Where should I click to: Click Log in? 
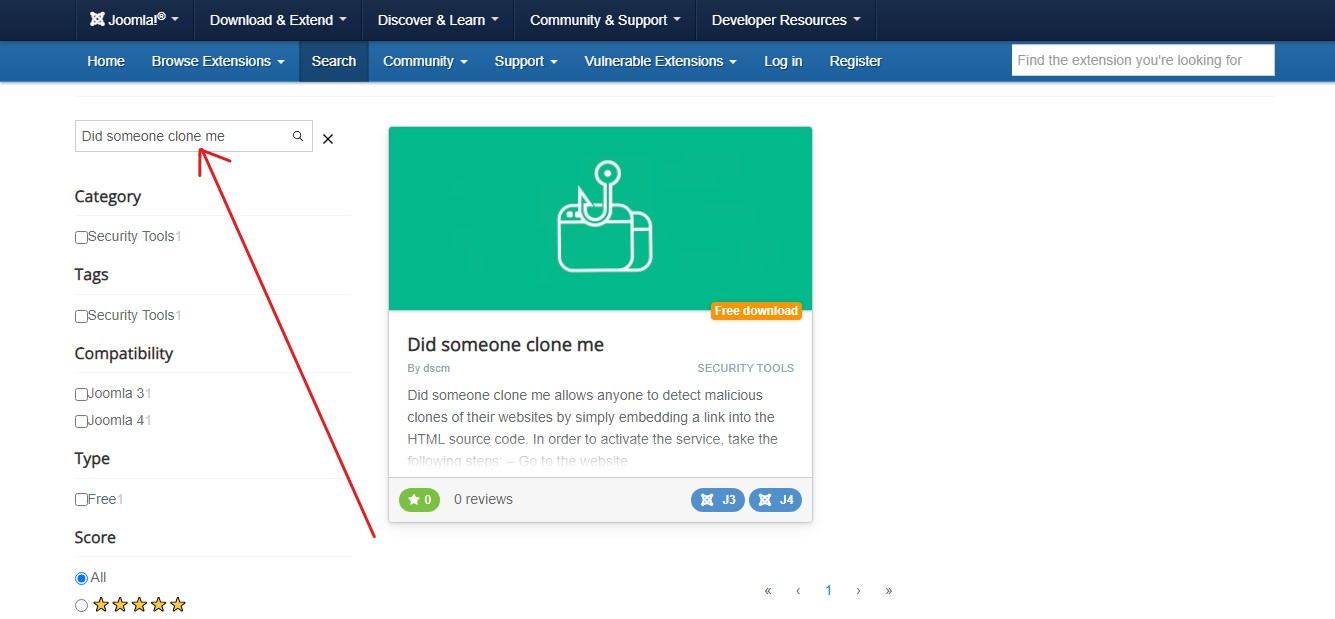783,61
